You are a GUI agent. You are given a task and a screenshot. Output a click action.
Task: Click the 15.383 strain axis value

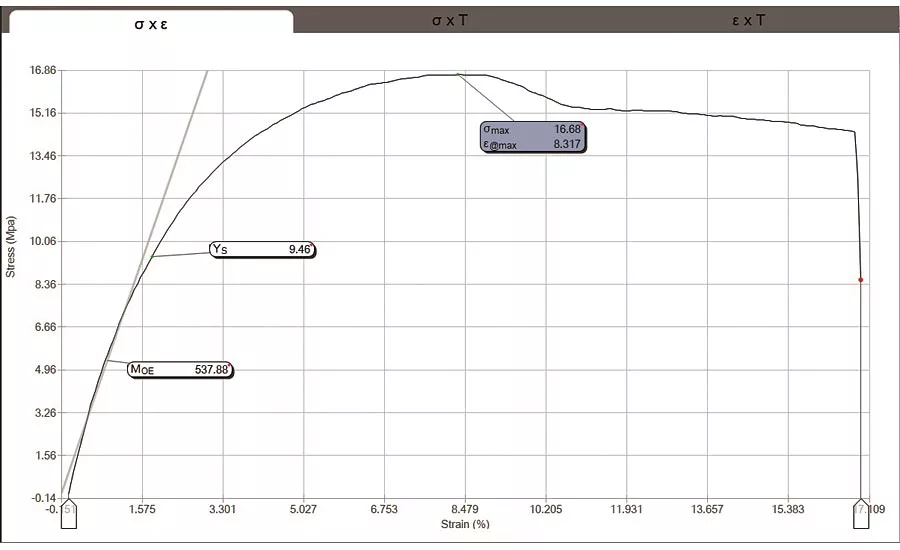coord(788,509)
